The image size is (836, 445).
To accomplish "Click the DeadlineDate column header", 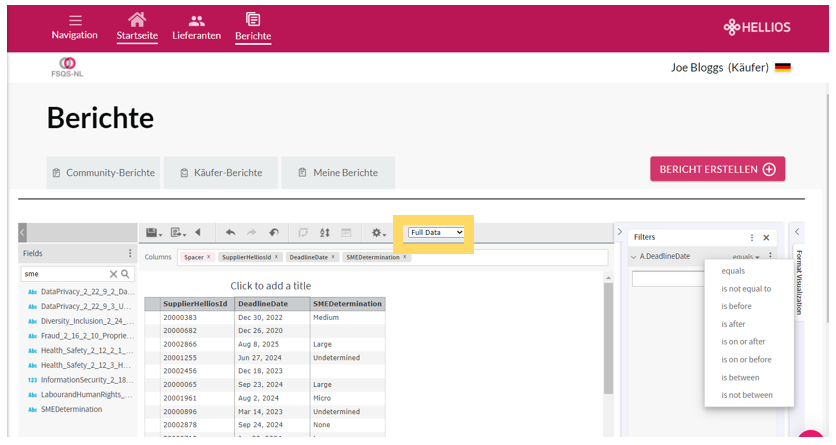I will [272, 304].
